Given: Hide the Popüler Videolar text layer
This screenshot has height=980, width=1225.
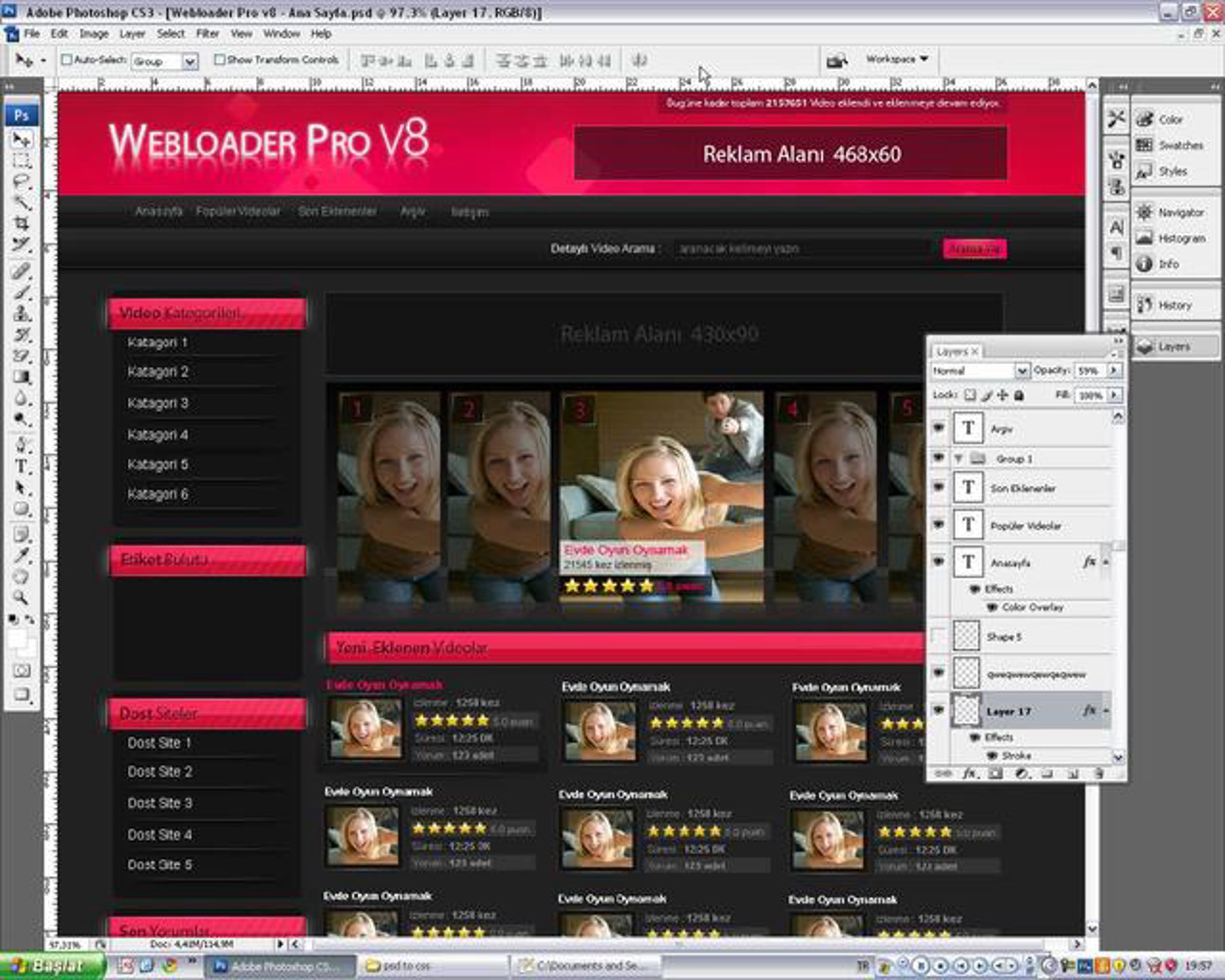Looking at the screenshot, I should [x=939, y=524].
